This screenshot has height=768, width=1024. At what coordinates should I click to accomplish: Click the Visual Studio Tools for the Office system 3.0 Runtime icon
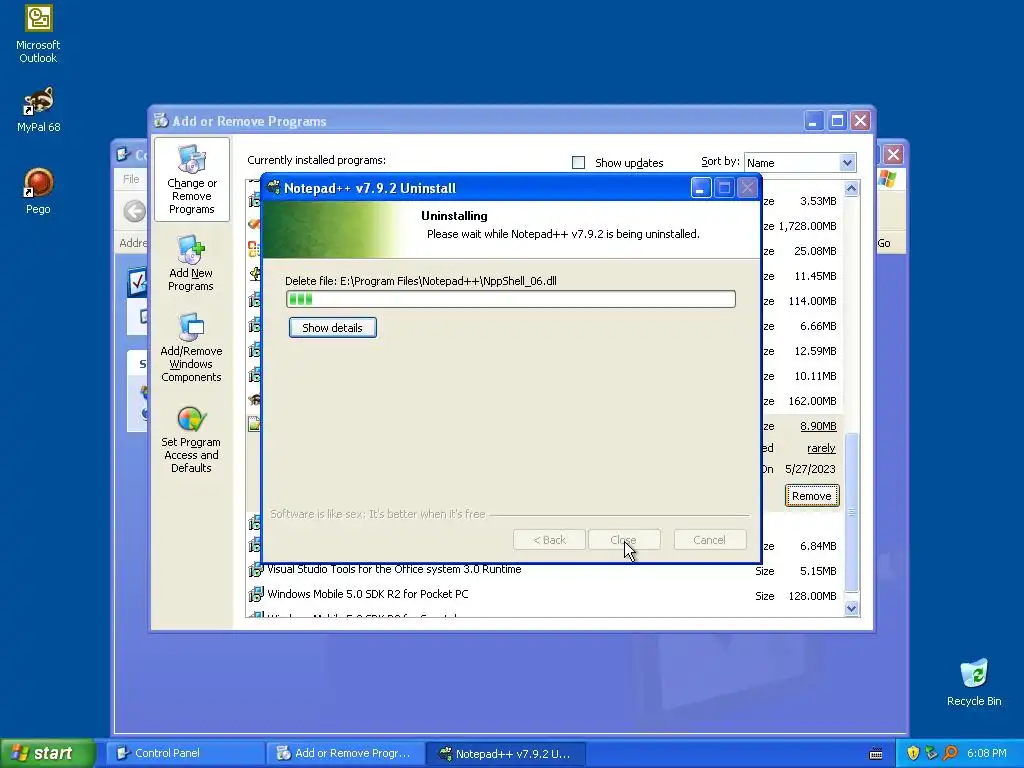click(255, 569)
